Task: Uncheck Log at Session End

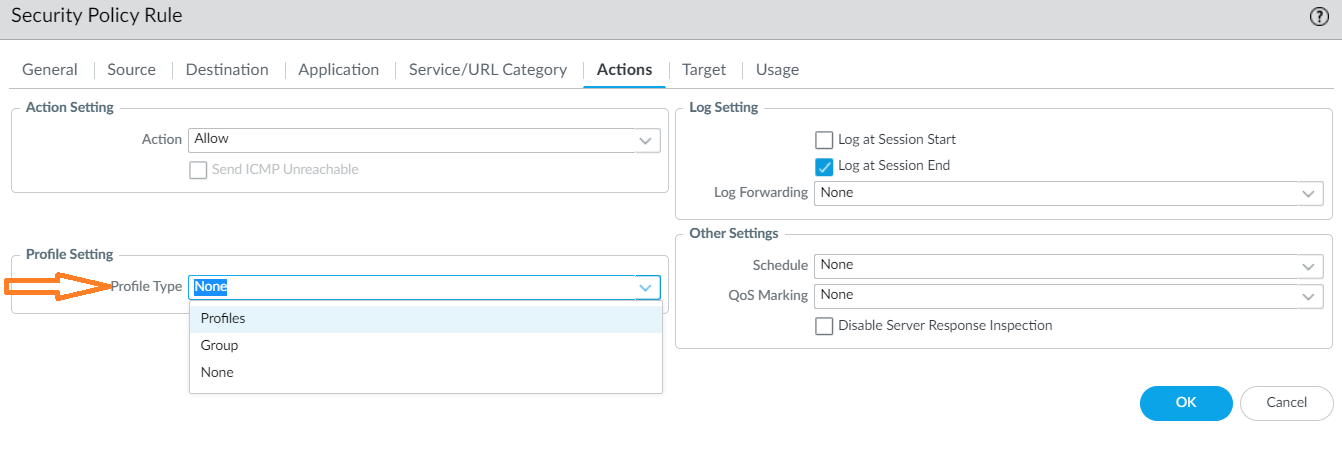Action: point(824,166)
